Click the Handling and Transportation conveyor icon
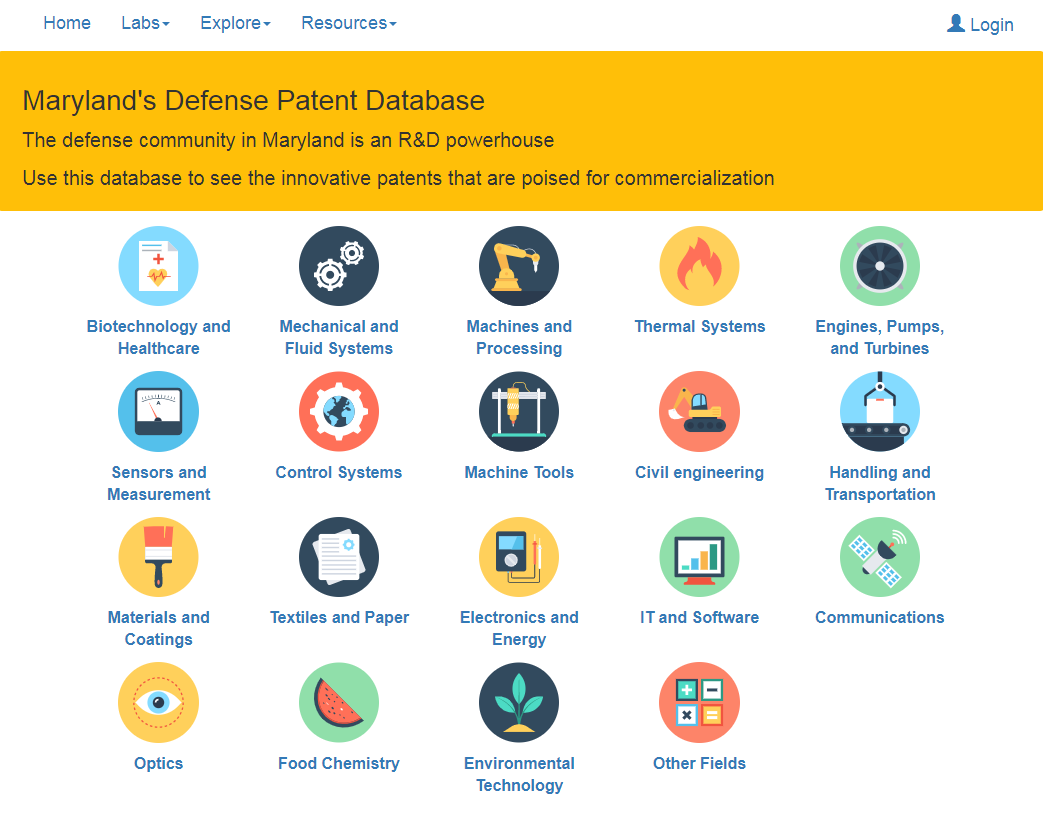 click(879, 412)
